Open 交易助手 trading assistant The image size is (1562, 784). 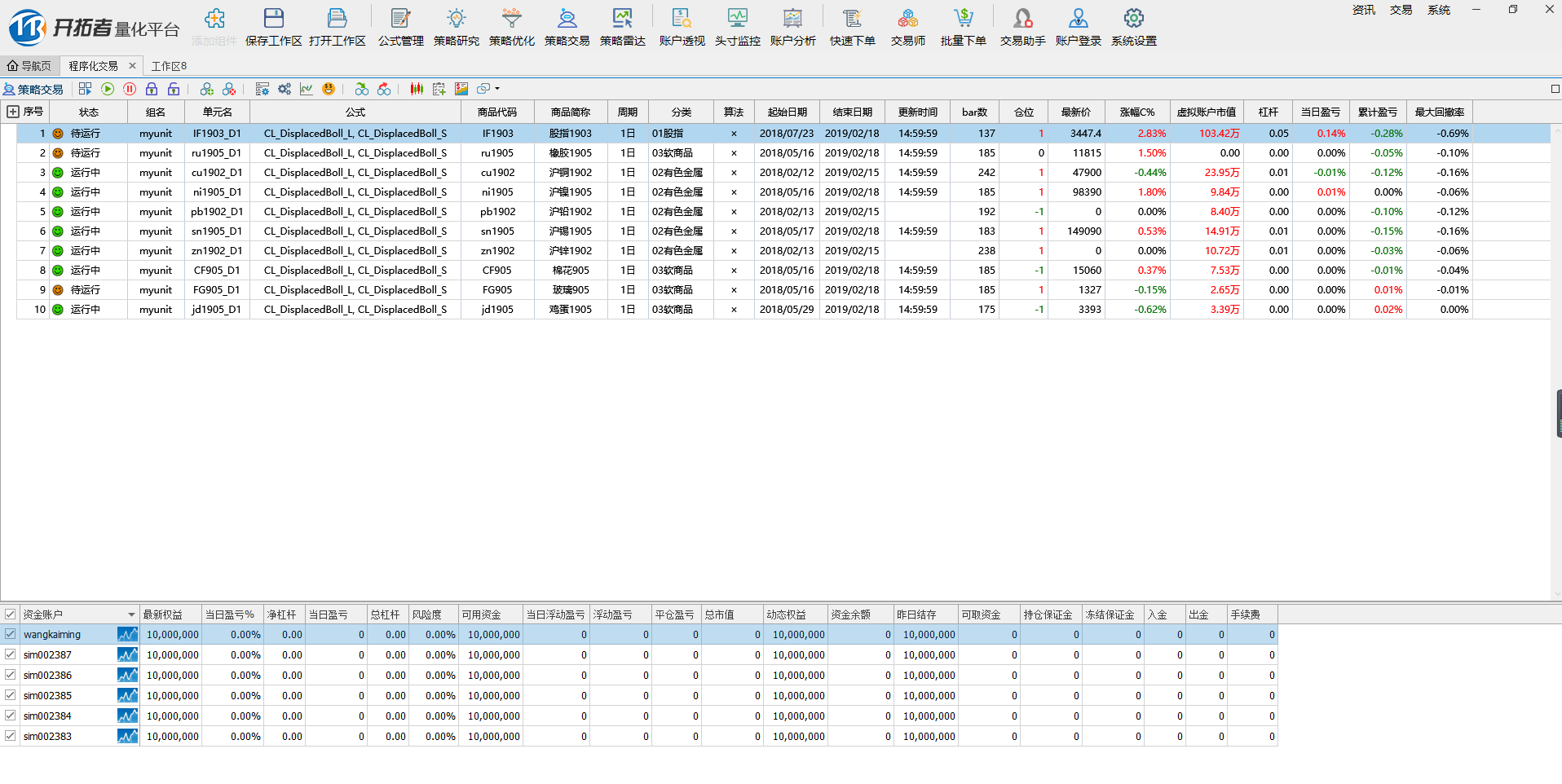click(x=1022, y=27)
